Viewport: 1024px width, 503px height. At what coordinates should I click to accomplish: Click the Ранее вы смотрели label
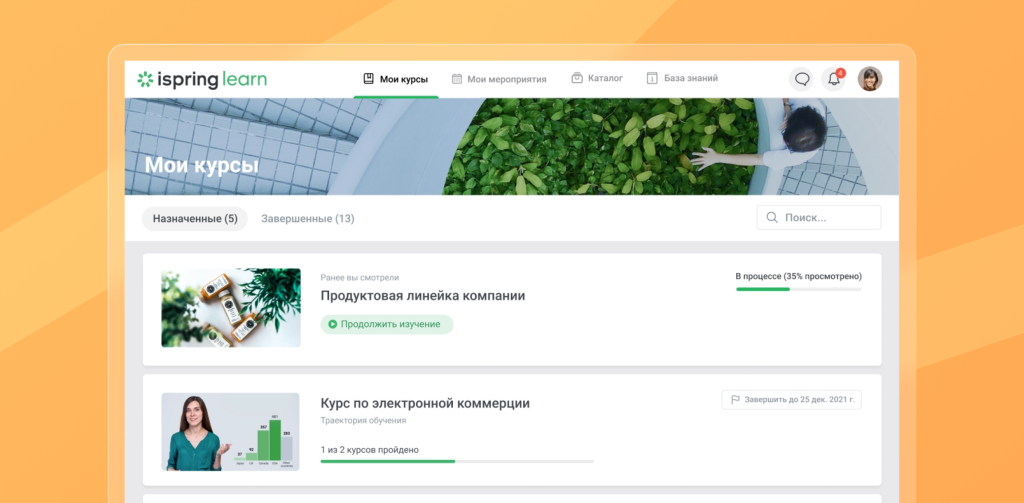(360, 278)
